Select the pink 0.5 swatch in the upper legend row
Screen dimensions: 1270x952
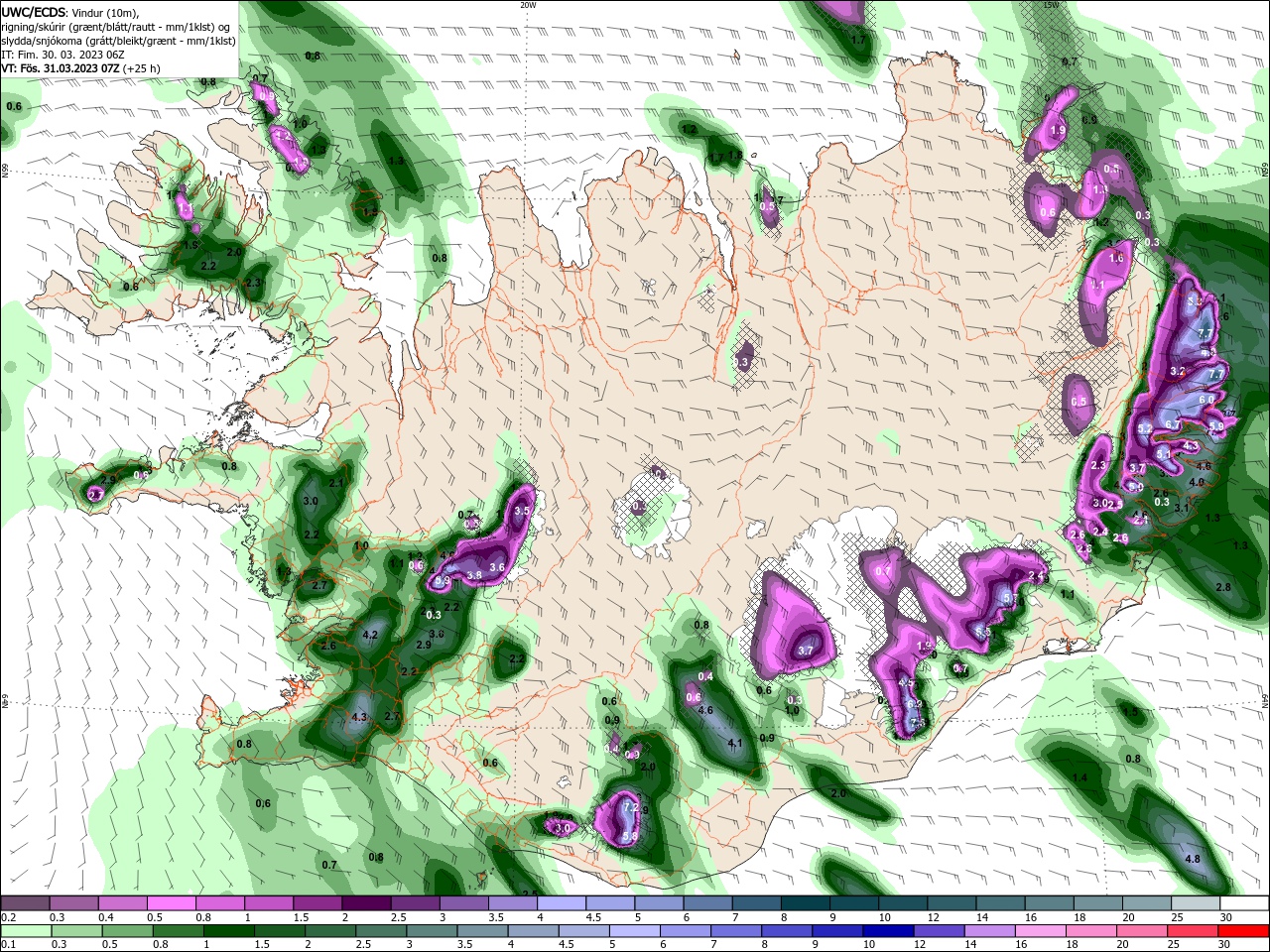tap(171, 903)
